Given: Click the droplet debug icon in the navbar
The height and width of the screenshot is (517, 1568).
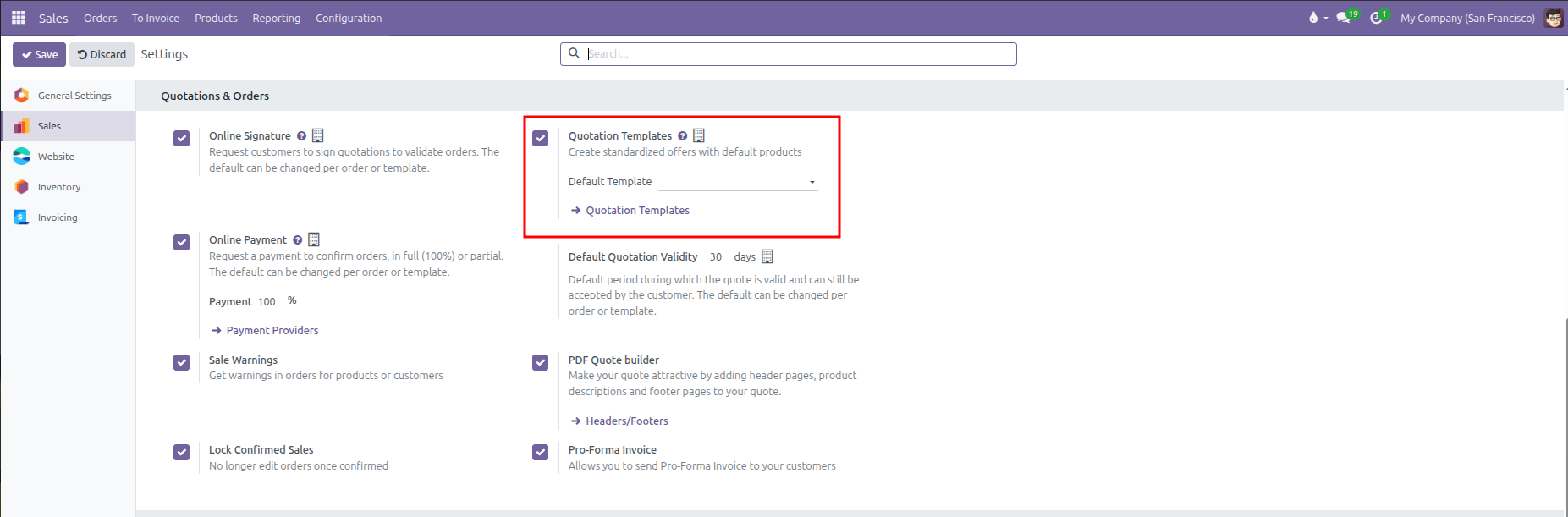Looking at the screenshot, I should click(1313, 18).
